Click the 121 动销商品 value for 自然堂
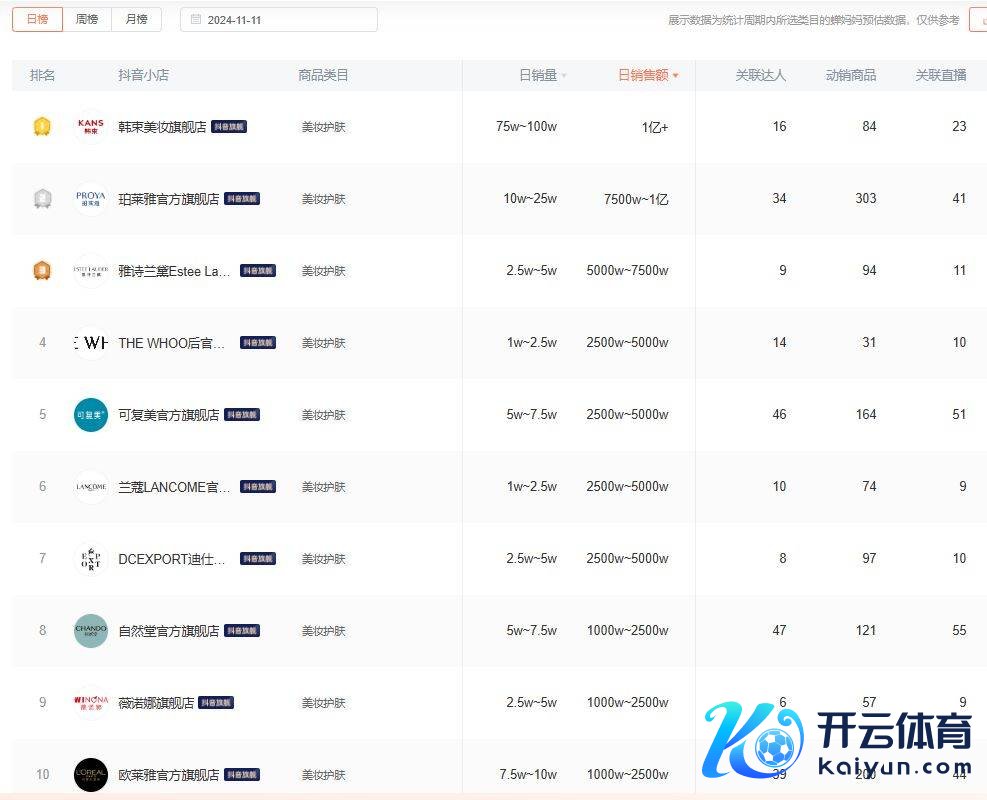Screen dimensions: 987x800 [x=866, y=631]
